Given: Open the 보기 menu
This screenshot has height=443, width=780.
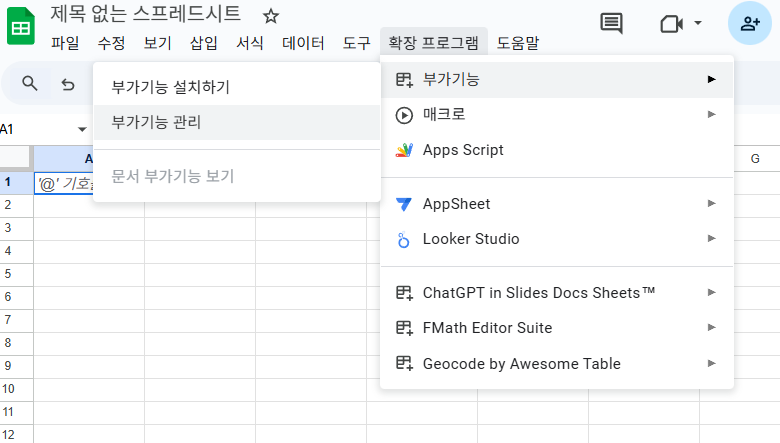Looking at the screenshot, I should 158,43.
